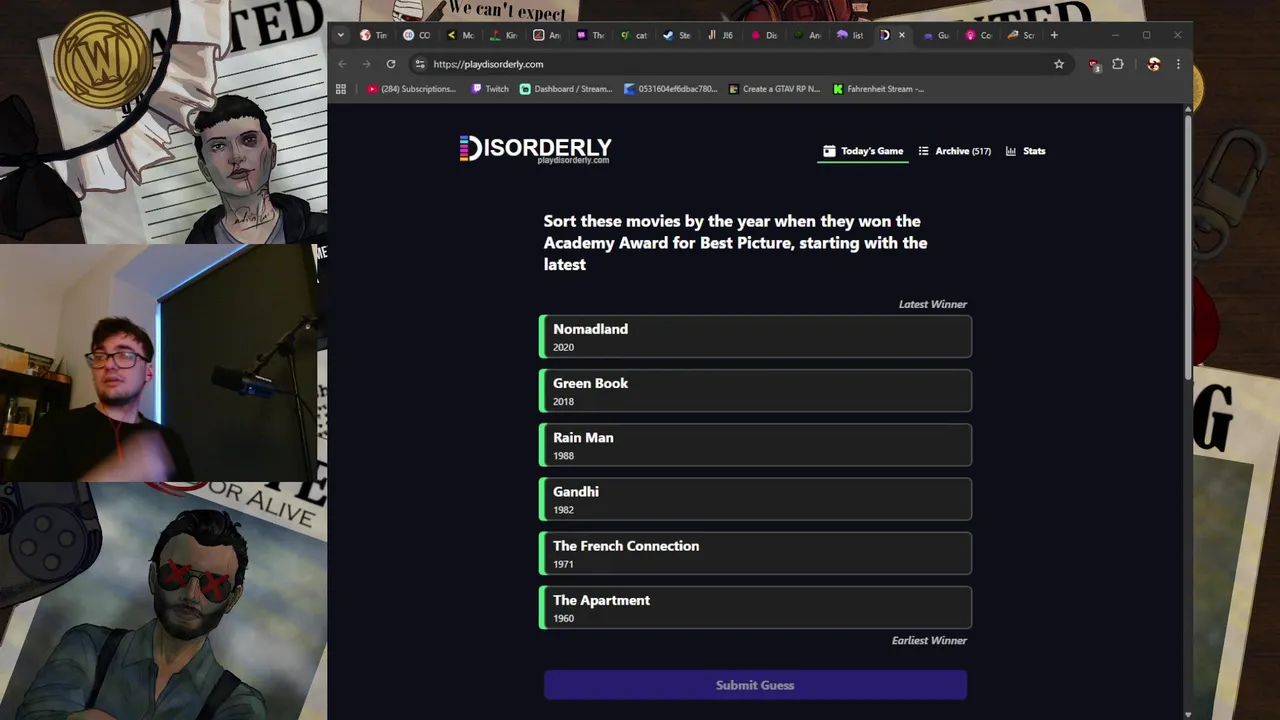Image resolution: width=1280 pixels, height=720 pixels.
Task: Switch to the 'Kin' browser tab
Action: 503,35
